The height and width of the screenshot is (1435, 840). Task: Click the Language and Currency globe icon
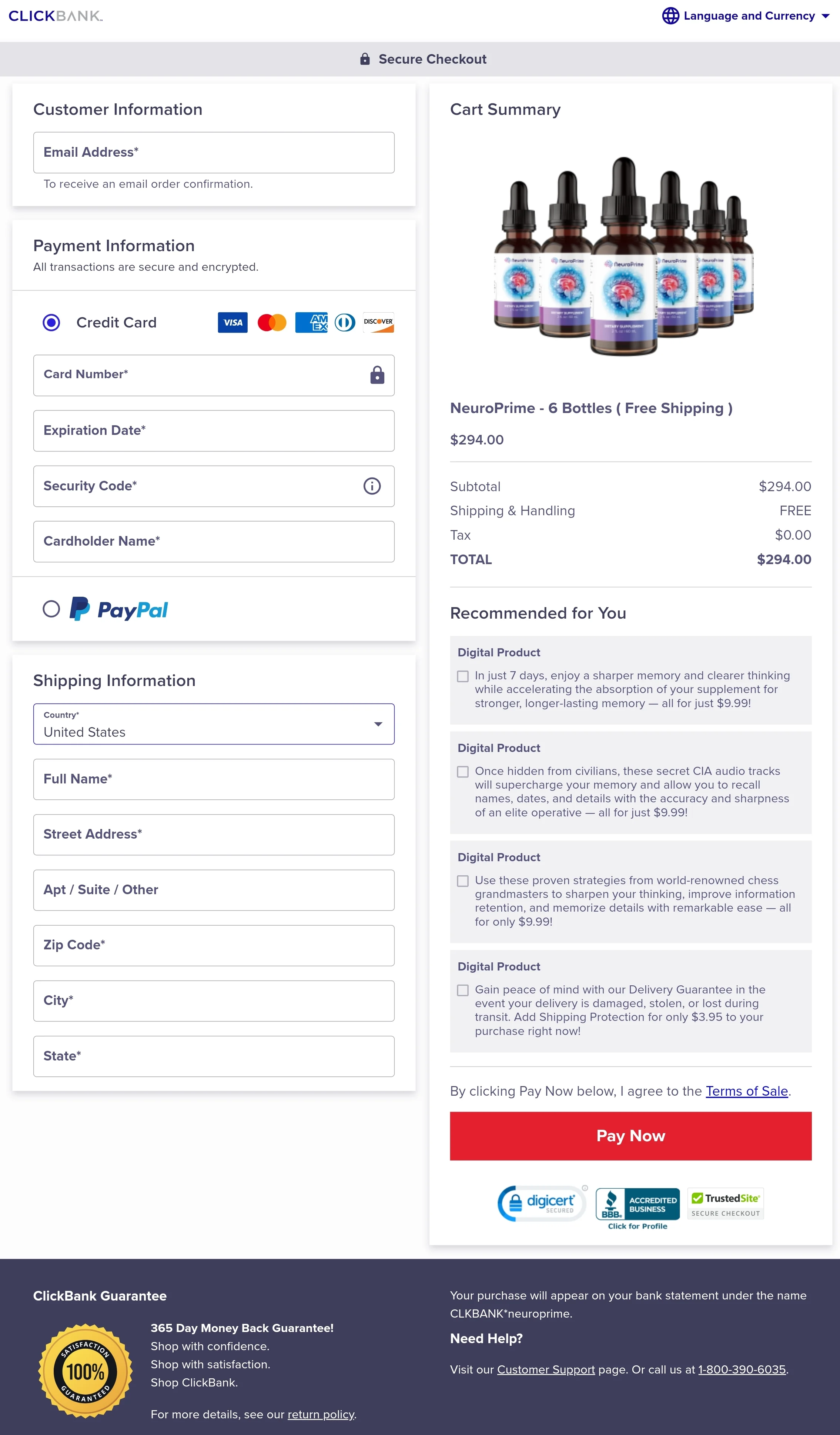point(671,14)
